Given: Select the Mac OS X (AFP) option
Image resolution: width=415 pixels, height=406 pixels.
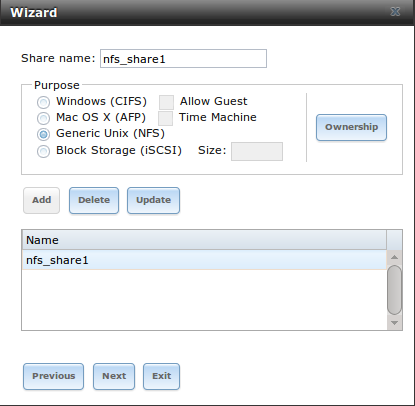Looking at the screenshot, I should [x=43, y=118].
